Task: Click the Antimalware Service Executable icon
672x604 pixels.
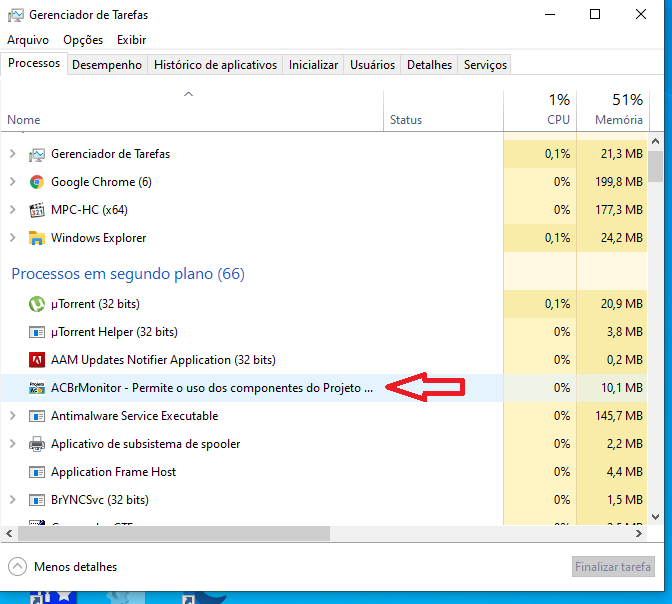Action: coord(37,416)
